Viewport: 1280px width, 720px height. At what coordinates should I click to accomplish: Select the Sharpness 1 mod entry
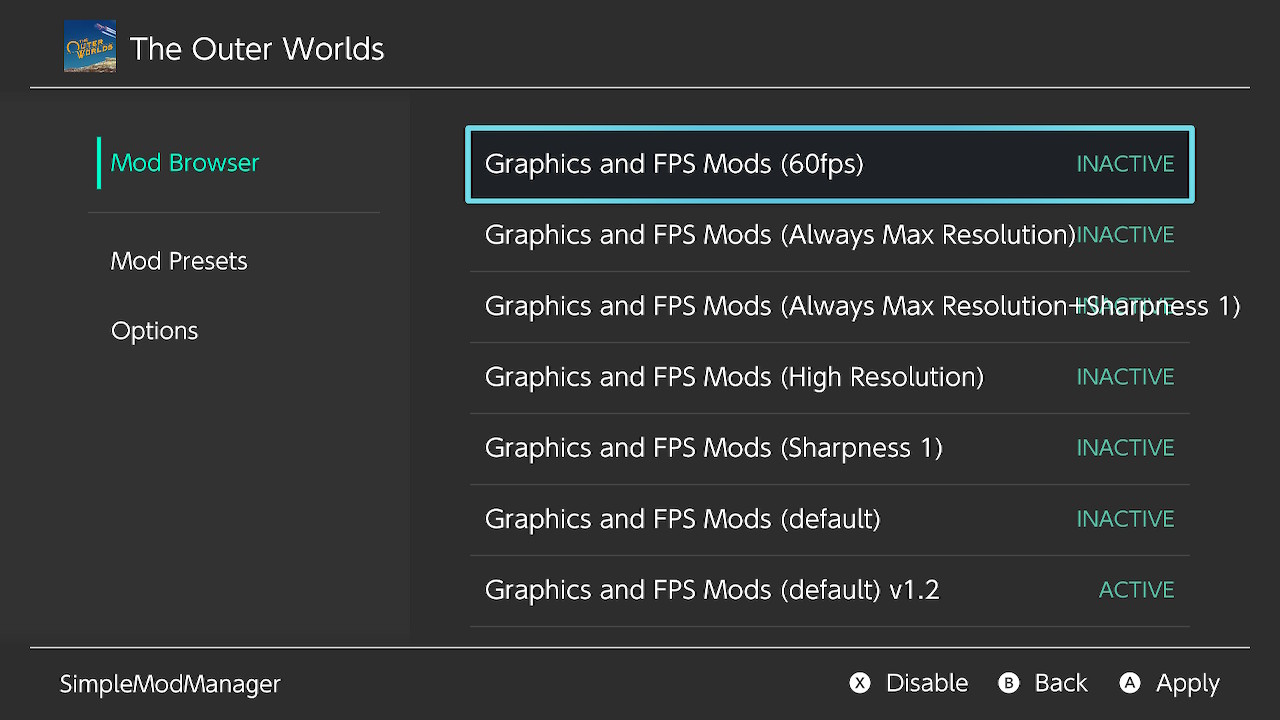coord(714,448)
